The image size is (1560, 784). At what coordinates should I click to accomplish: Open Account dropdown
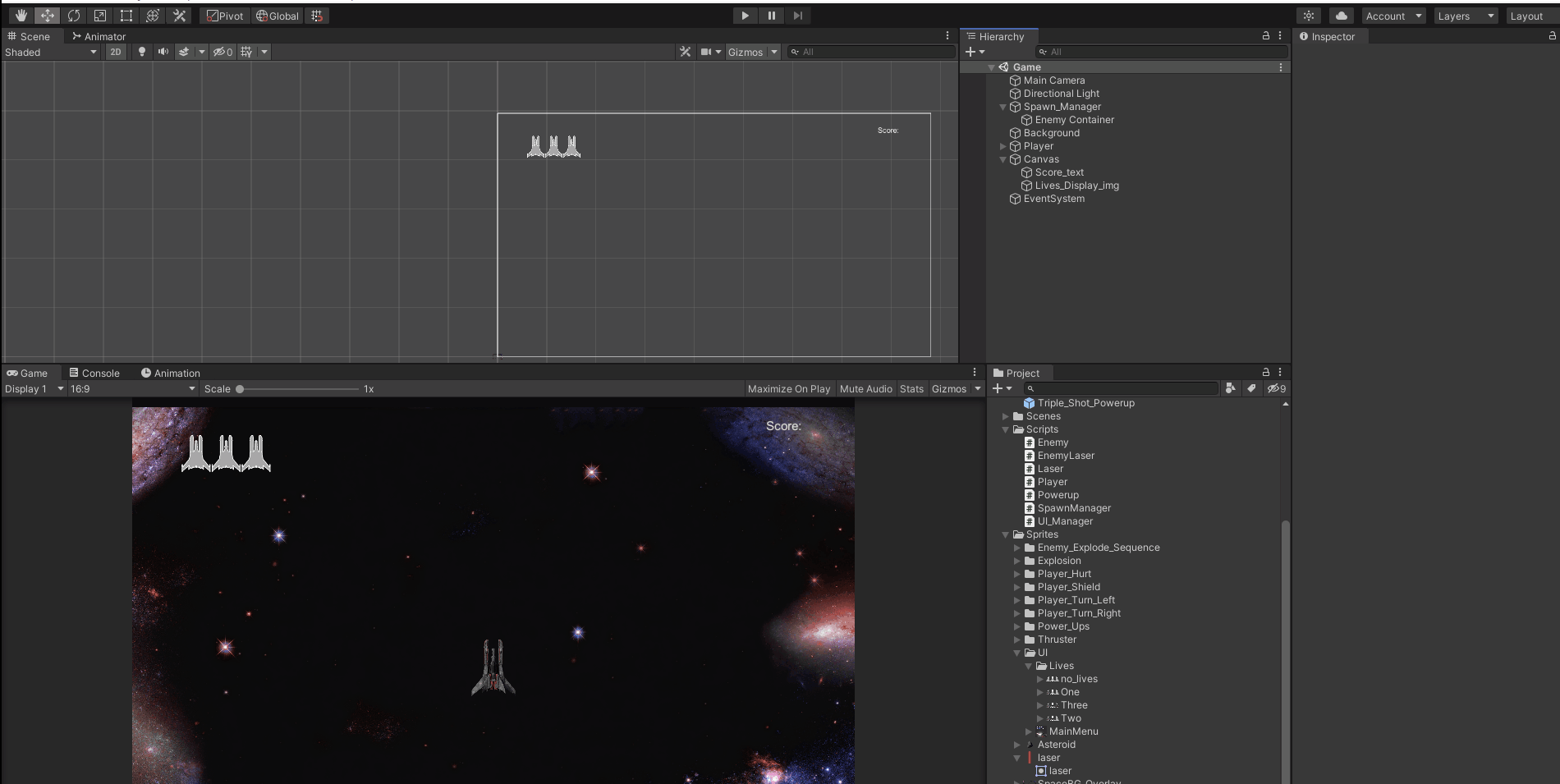click(1394, 16)
